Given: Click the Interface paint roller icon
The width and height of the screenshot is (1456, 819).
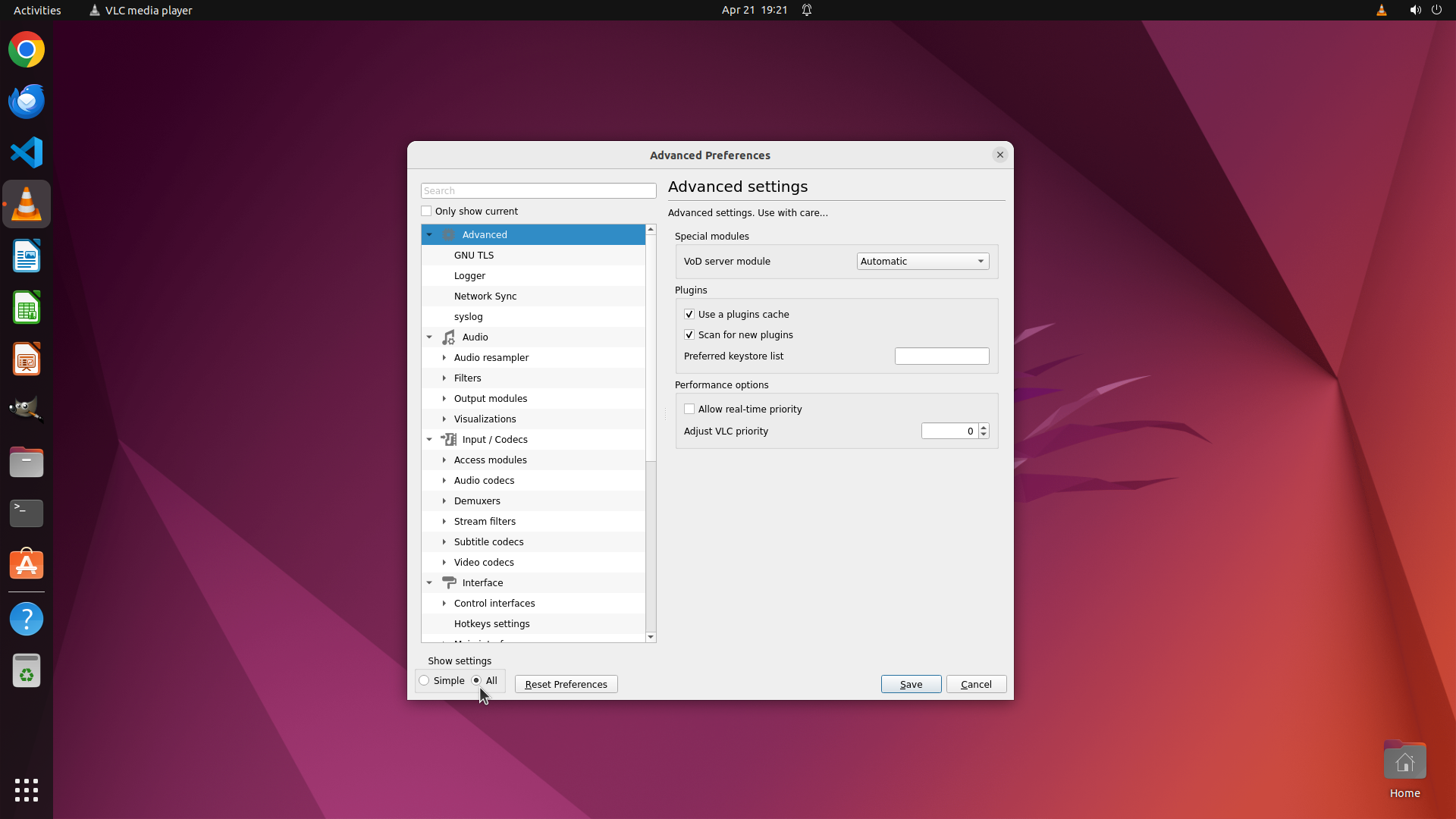Looking at the screenshot, I should pos(449,582).
